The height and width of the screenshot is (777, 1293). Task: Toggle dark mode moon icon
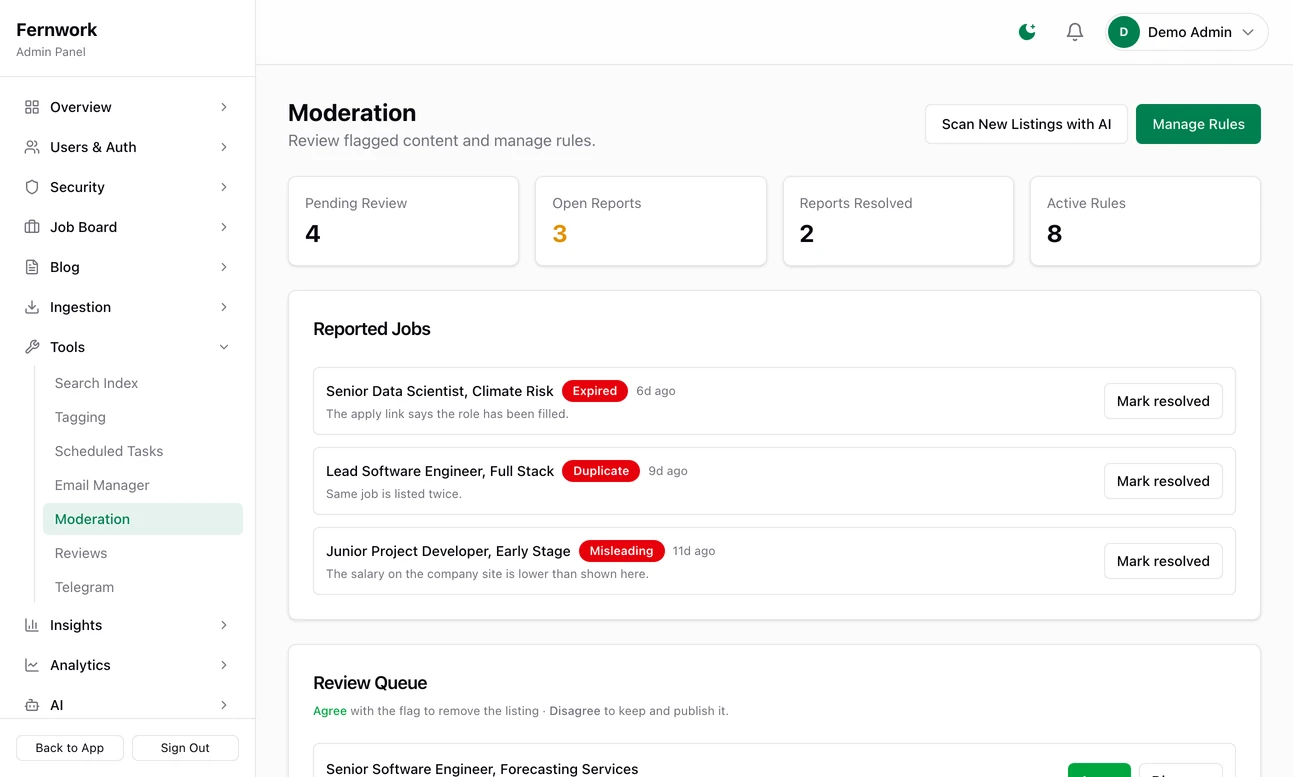[x=1027, y=32]
